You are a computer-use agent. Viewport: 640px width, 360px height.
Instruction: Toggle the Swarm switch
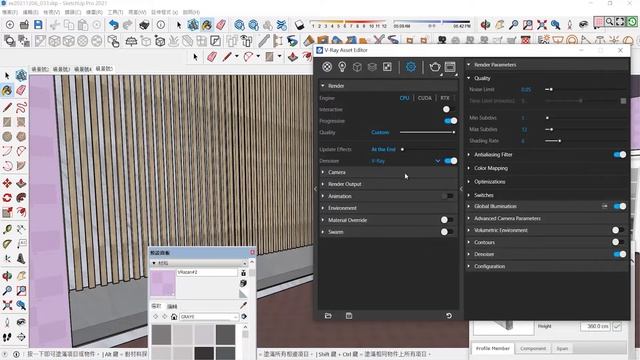click(x=447, y=232)
